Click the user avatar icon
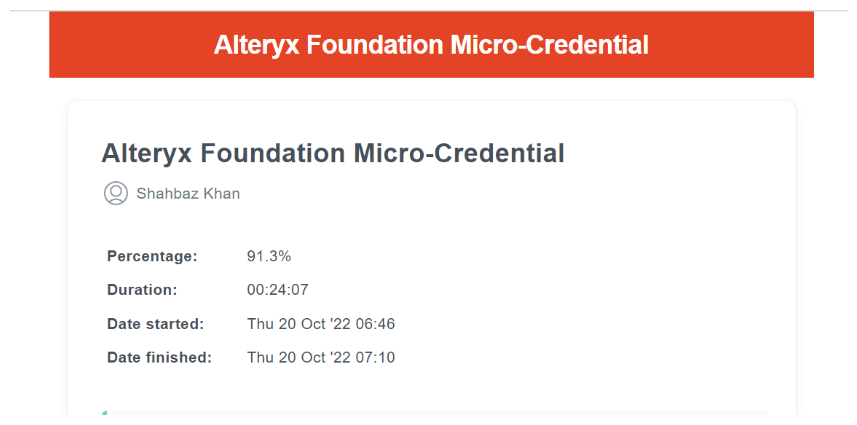 116,193
